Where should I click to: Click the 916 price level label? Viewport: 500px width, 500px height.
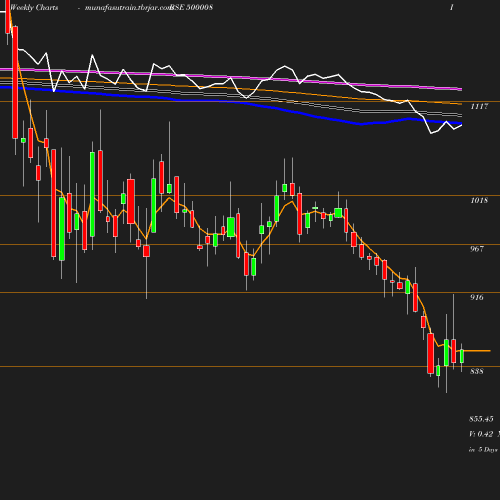click(x=477, y=297)
